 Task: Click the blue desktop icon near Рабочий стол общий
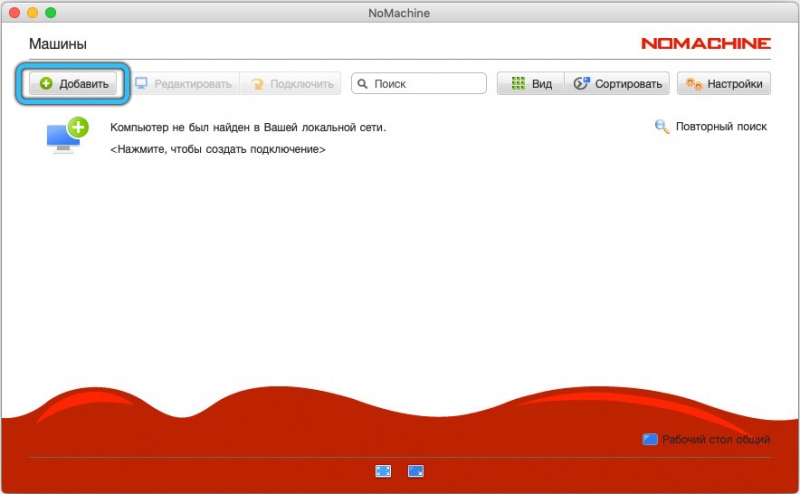point(649,439)
